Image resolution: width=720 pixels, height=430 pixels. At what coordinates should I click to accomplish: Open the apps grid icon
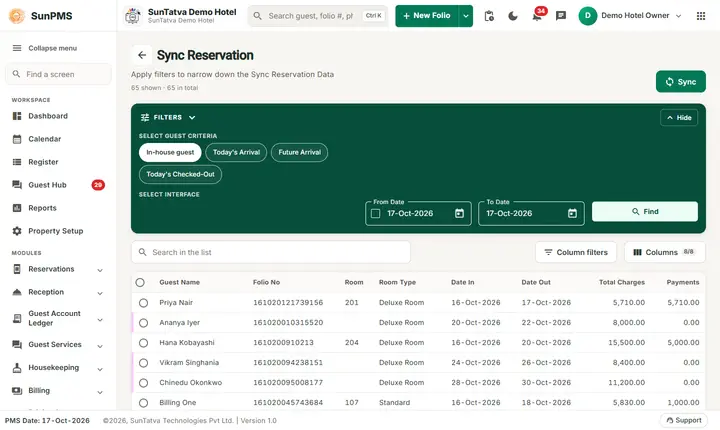pos(701,16)
